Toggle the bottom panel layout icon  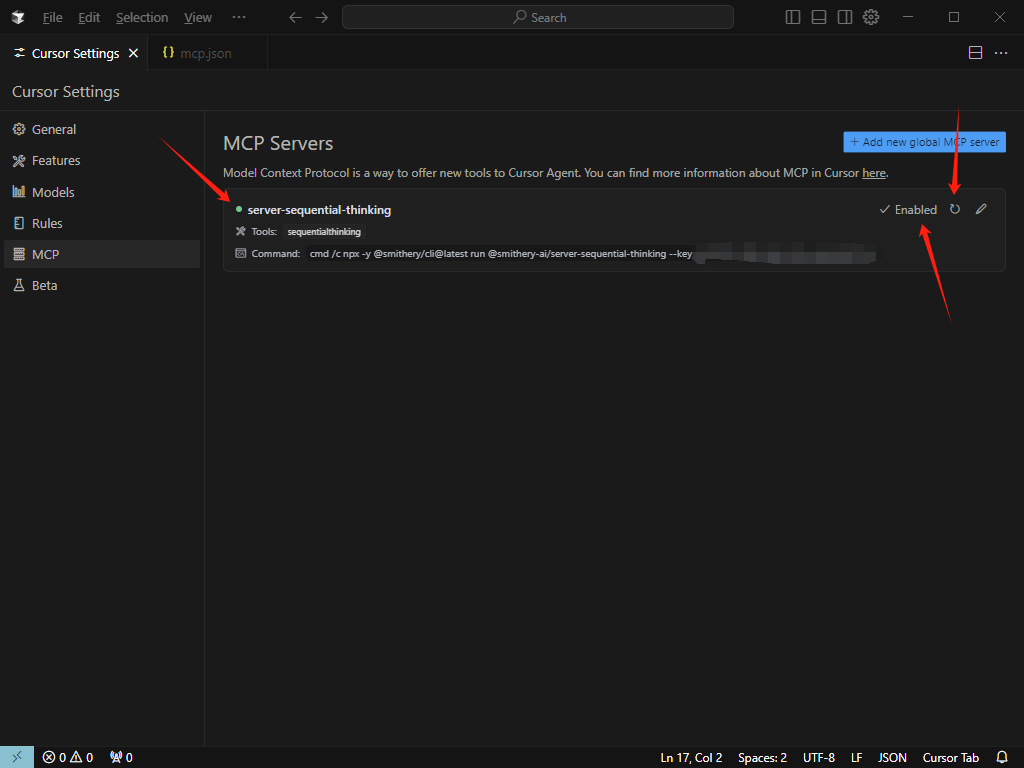819,18
